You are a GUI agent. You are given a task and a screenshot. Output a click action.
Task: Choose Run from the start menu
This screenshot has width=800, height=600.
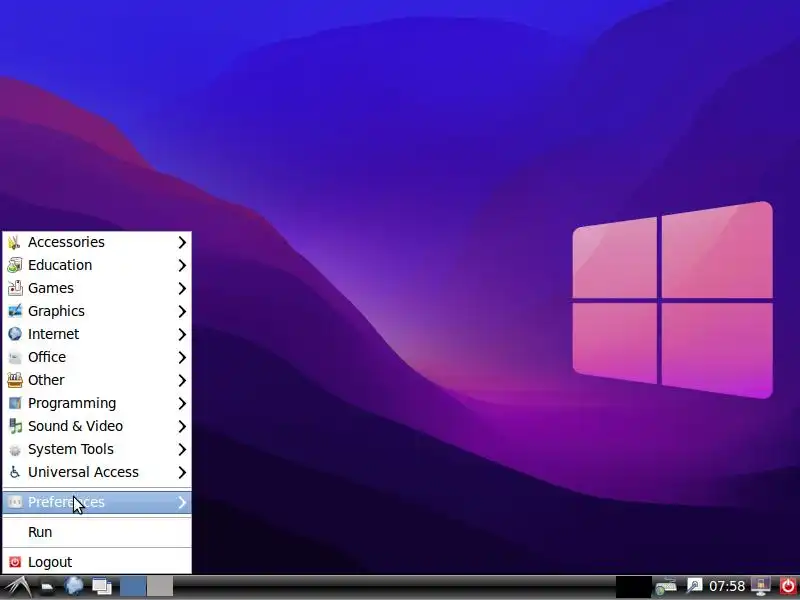click(x=97, y=532)
